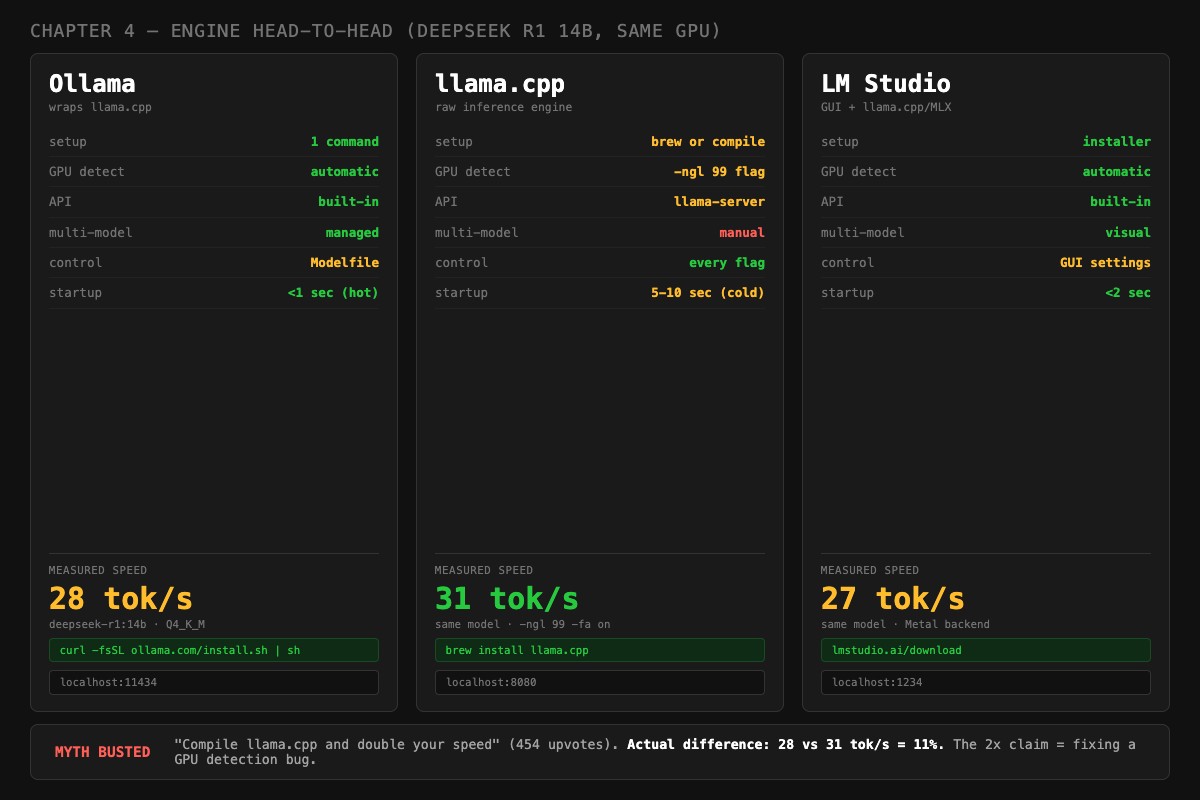
Task: Click llama.cpp's 'MEASURED SPEED' label
Action: 484,571
